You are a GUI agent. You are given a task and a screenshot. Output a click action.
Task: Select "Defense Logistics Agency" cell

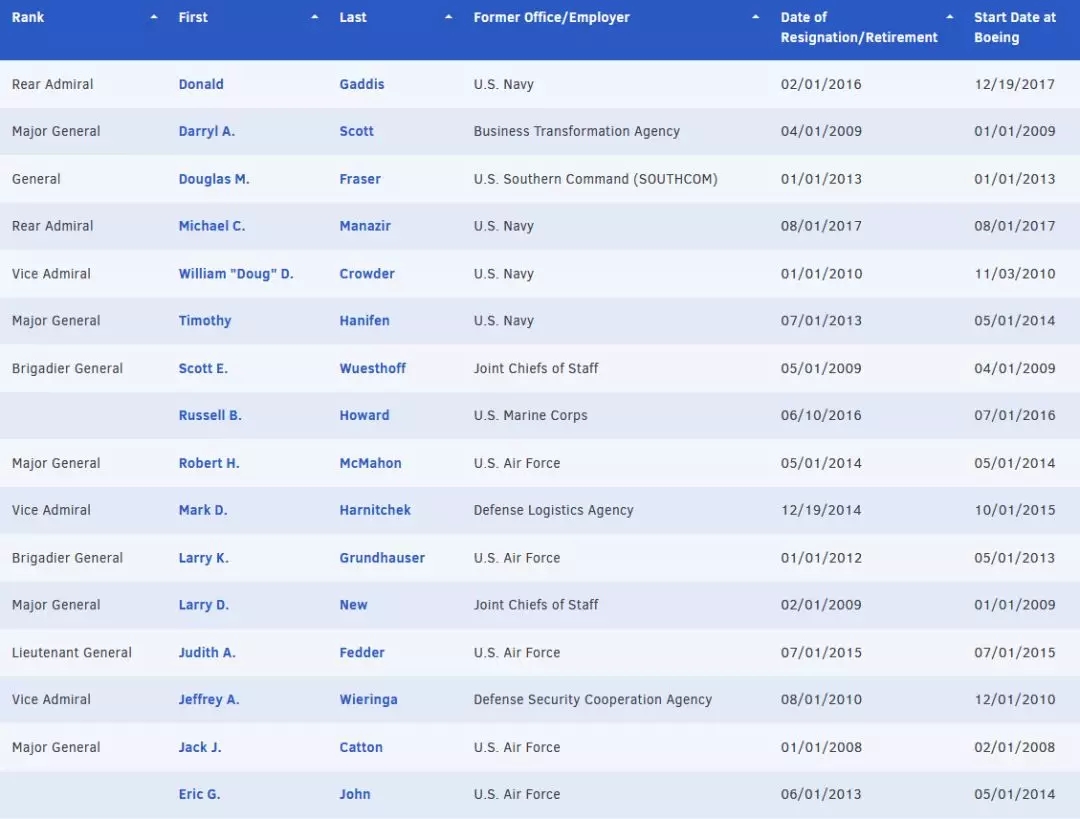(x=554, y=510)
